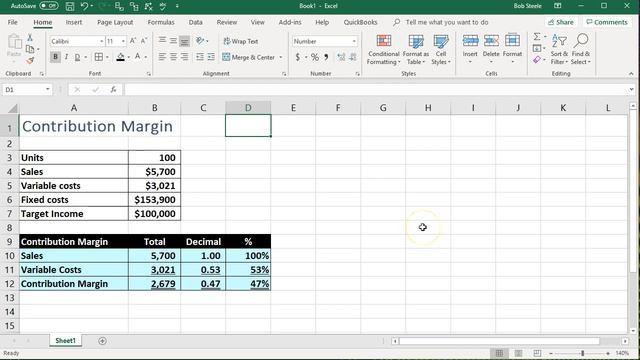Open Conditional Formatting menu

383,50
